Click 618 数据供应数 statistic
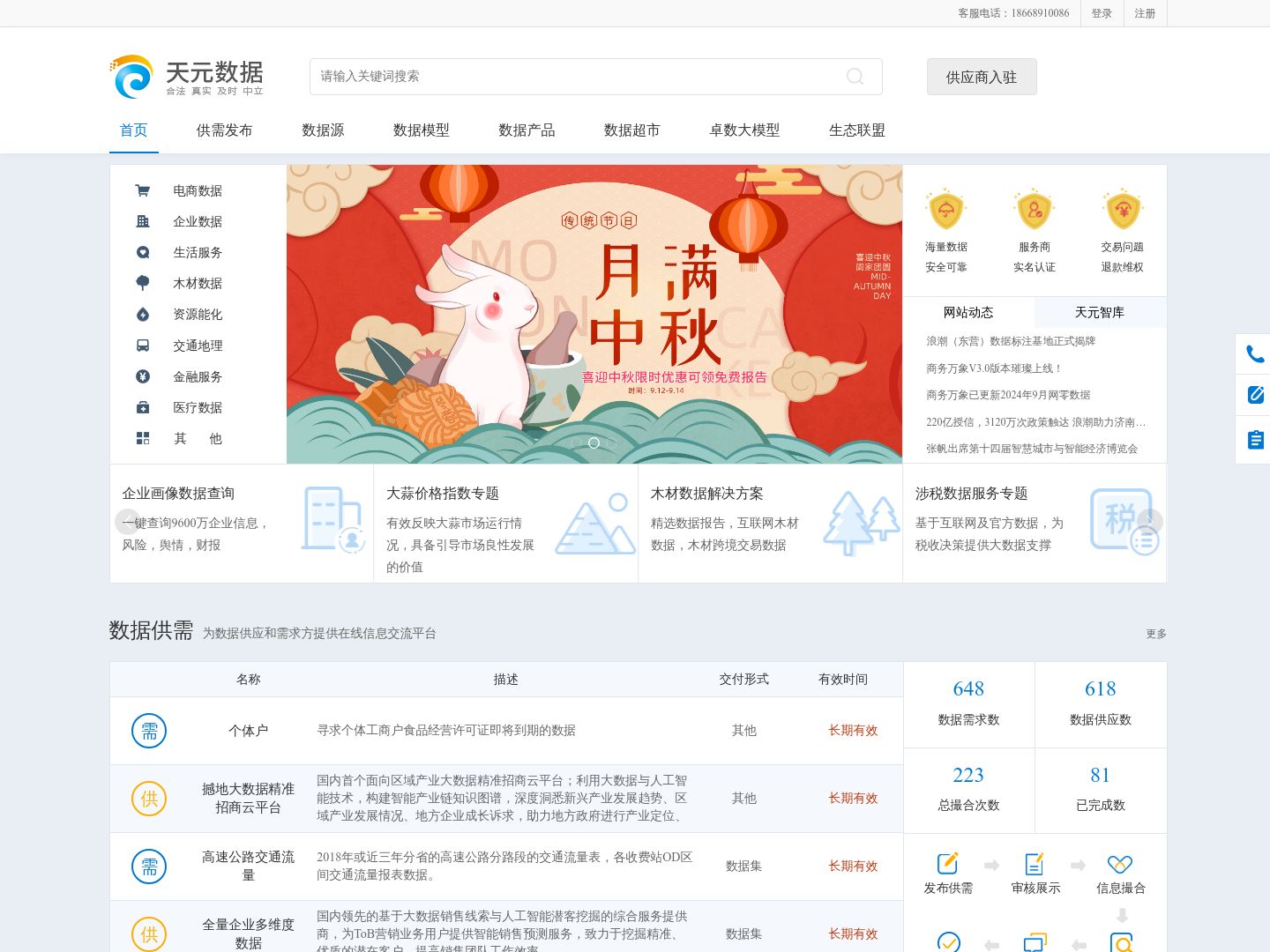 coord(1101,703)
